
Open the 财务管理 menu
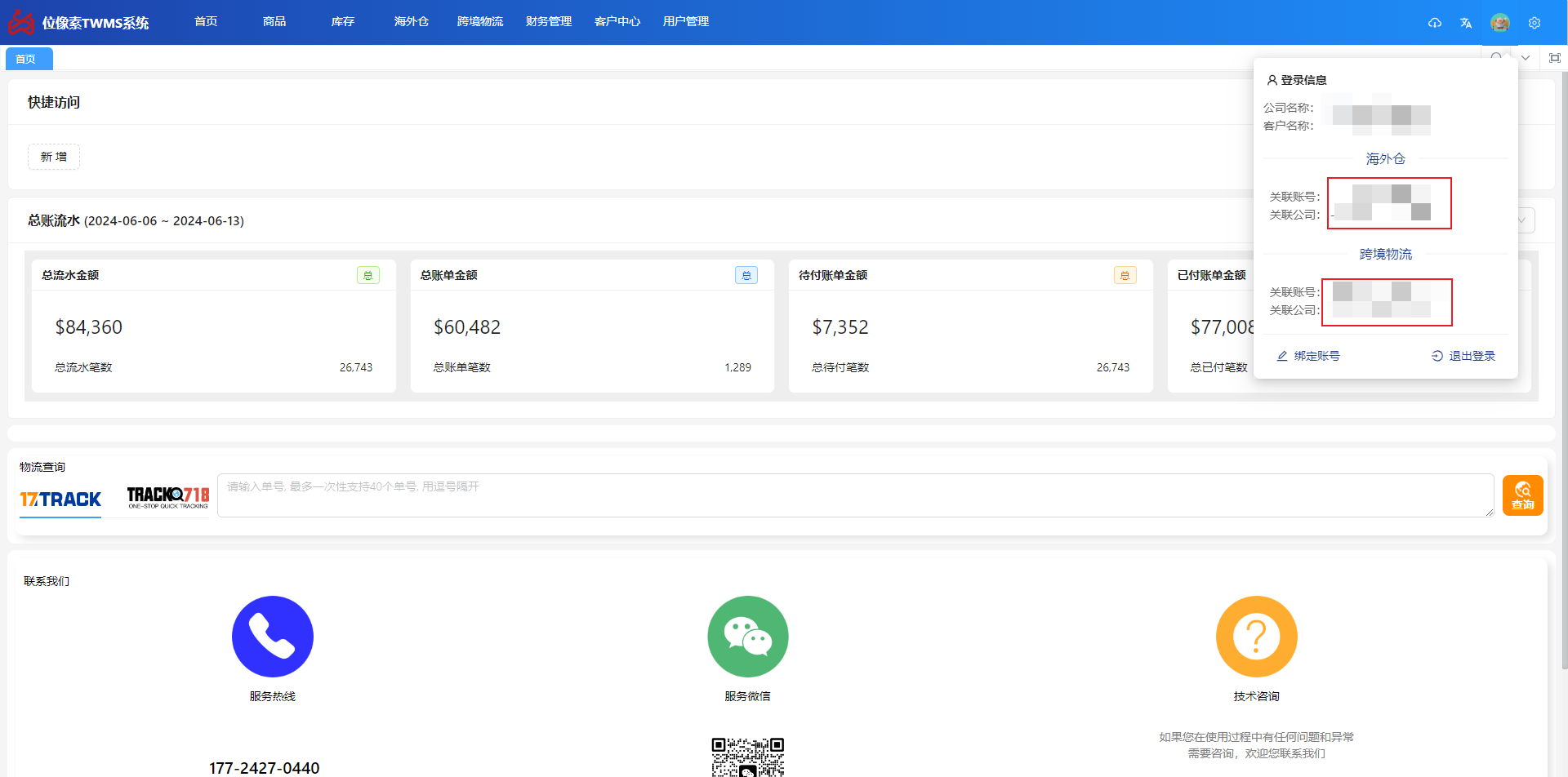click(x=549, y=21)
